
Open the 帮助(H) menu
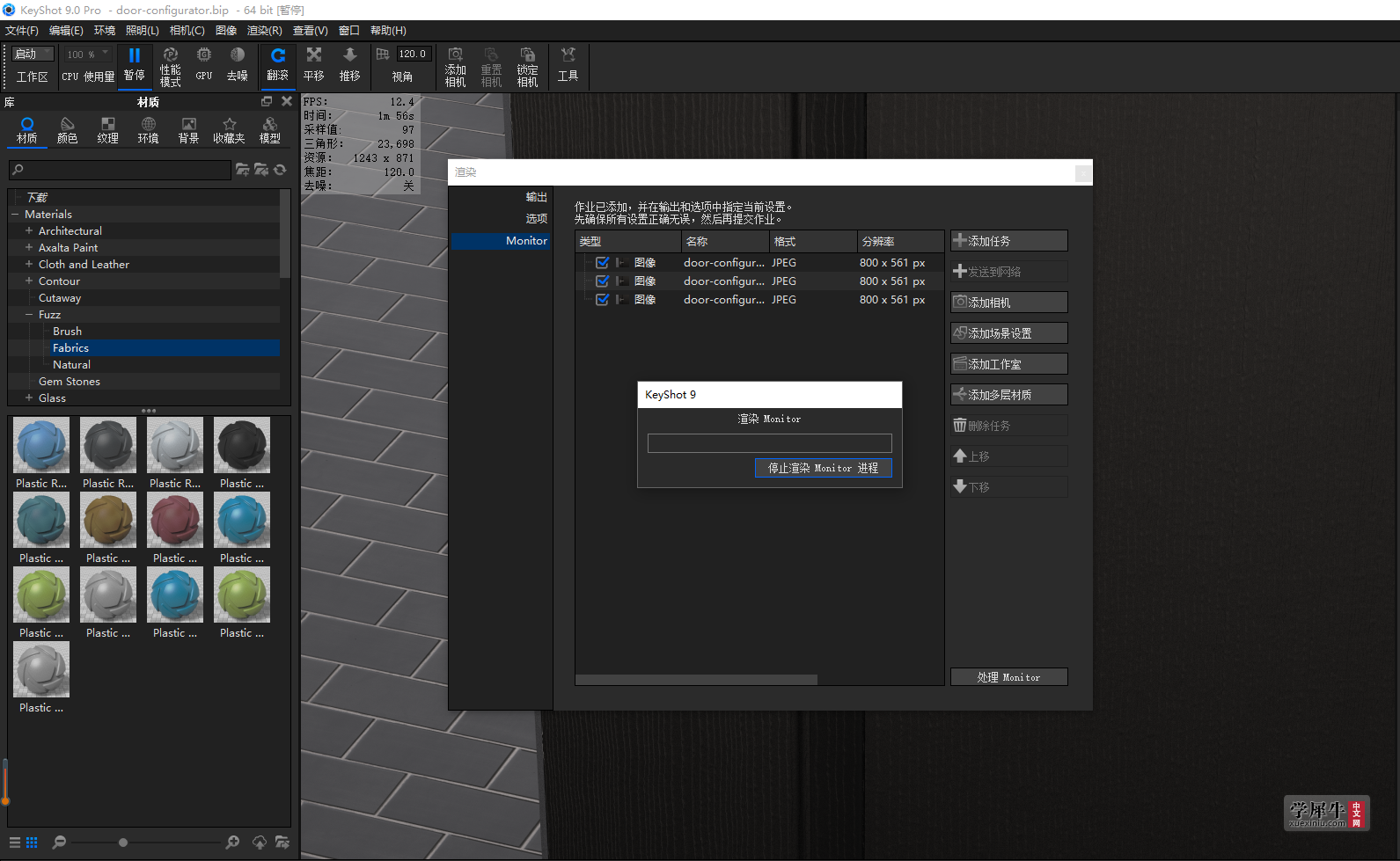pyautogui.click(x=388, y=31)
